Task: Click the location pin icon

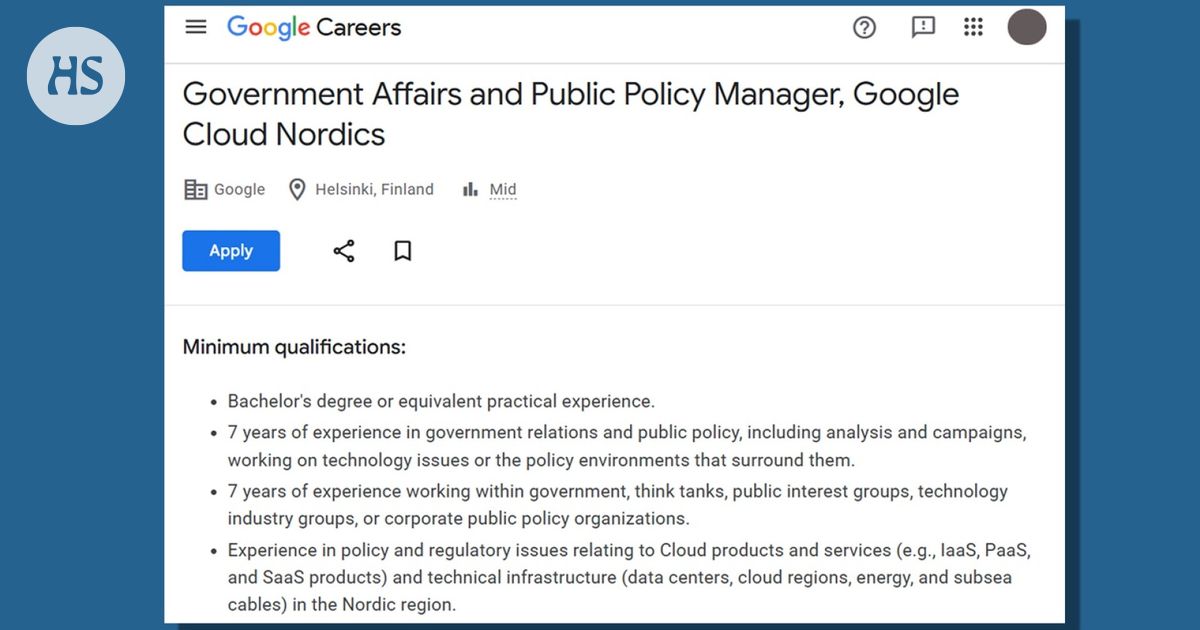Action: [x=297, y=190]
